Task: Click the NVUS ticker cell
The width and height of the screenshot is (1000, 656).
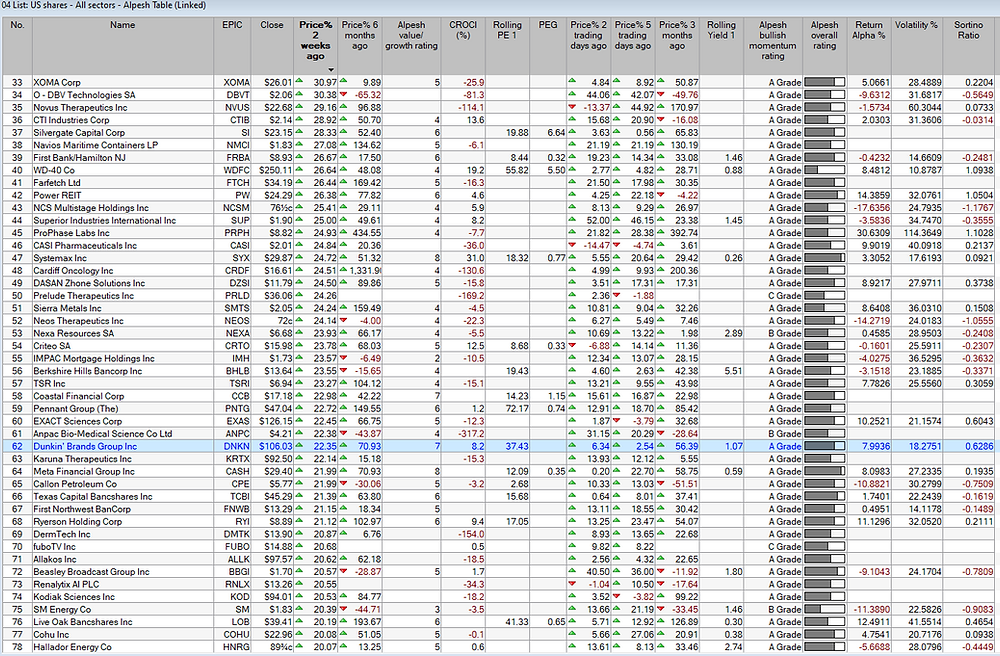Action: coord(232,107)
